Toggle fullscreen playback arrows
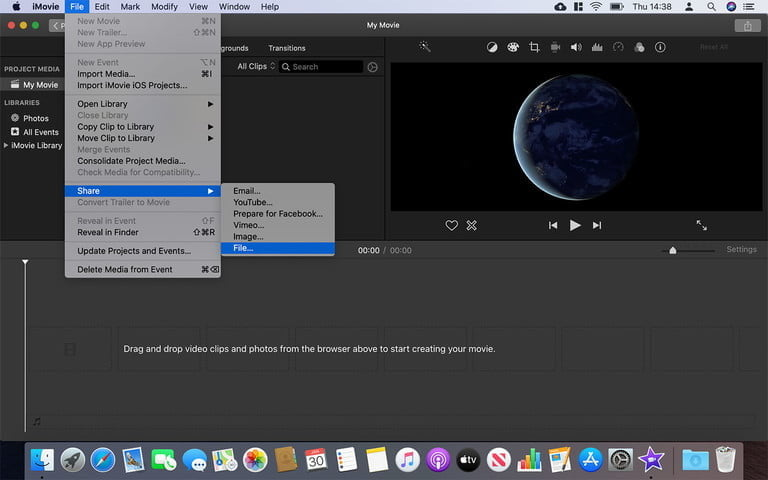The height and width of the screenshot is (480, 768). [x=701, y=225]
